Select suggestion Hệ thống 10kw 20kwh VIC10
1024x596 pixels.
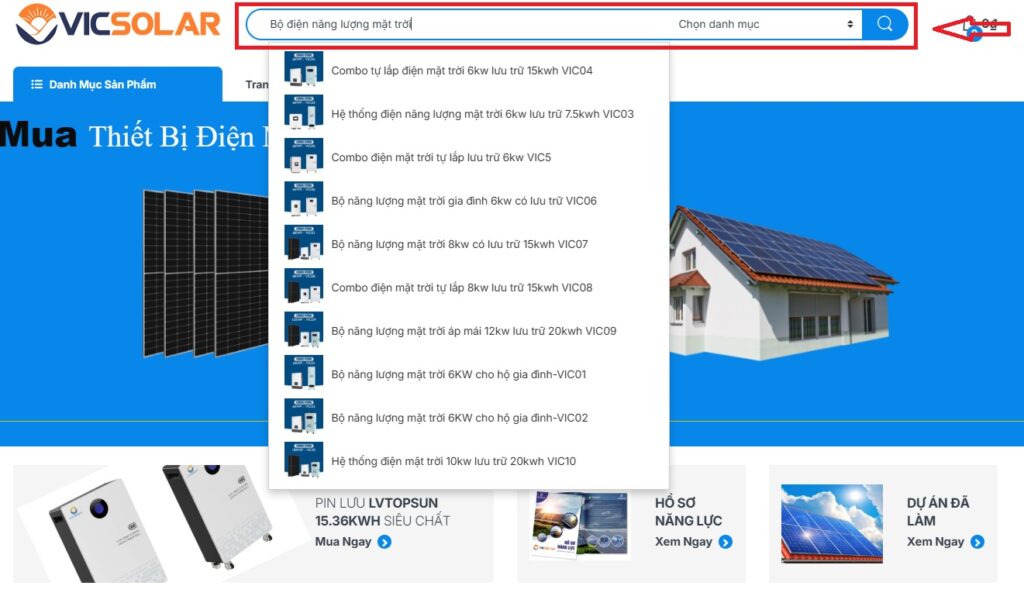pyautogui.click(x=453, y=461)
